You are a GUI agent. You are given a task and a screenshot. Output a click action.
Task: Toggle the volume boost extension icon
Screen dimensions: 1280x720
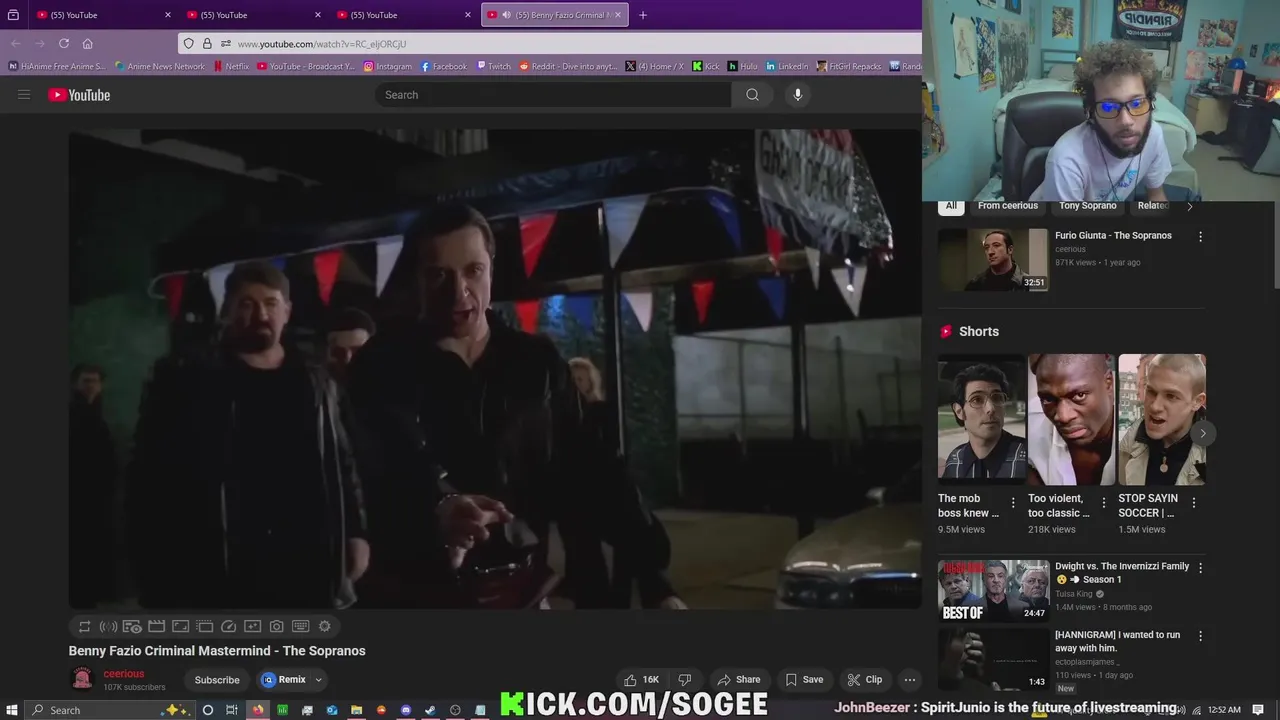coord(108,626)
